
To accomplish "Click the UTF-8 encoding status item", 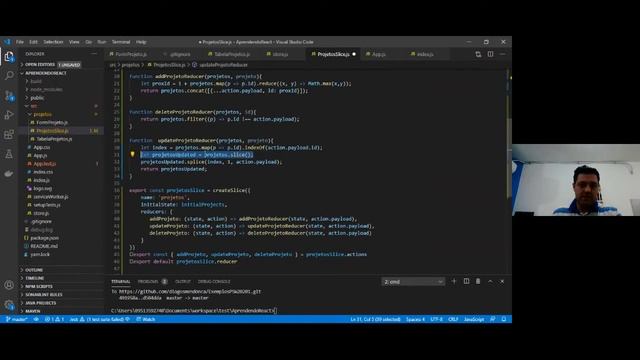I will [x=436, y=319].
